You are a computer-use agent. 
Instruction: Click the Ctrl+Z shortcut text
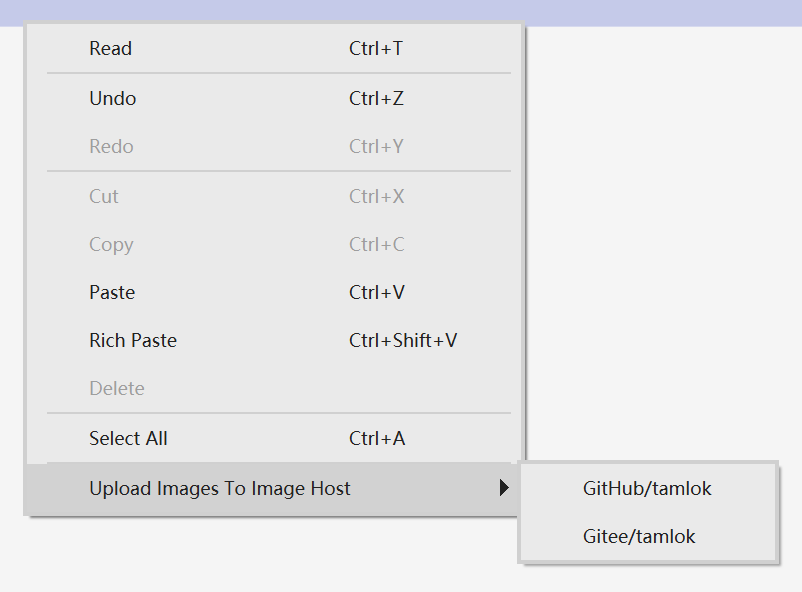tap(376, 98)
